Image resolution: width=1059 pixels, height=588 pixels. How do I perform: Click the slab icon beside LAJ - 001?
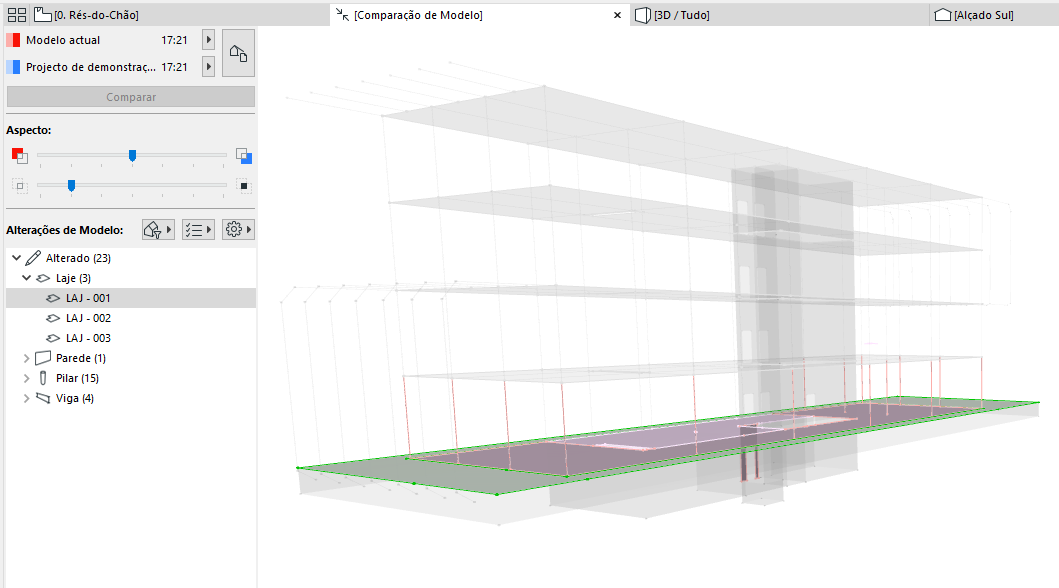(x=53, y=298)
